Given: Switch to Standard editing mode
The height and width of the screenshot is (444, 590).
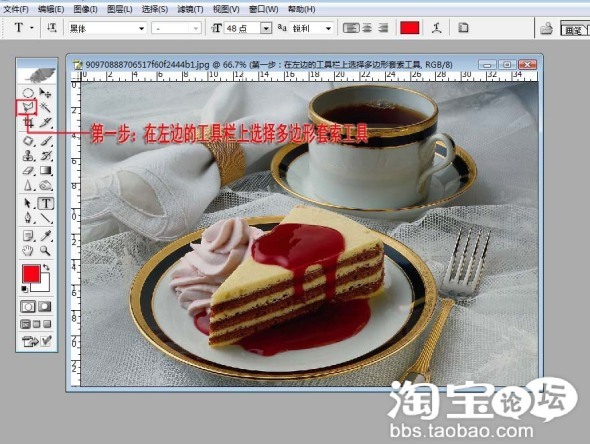Looking at the screenshot, I should 28,307.
